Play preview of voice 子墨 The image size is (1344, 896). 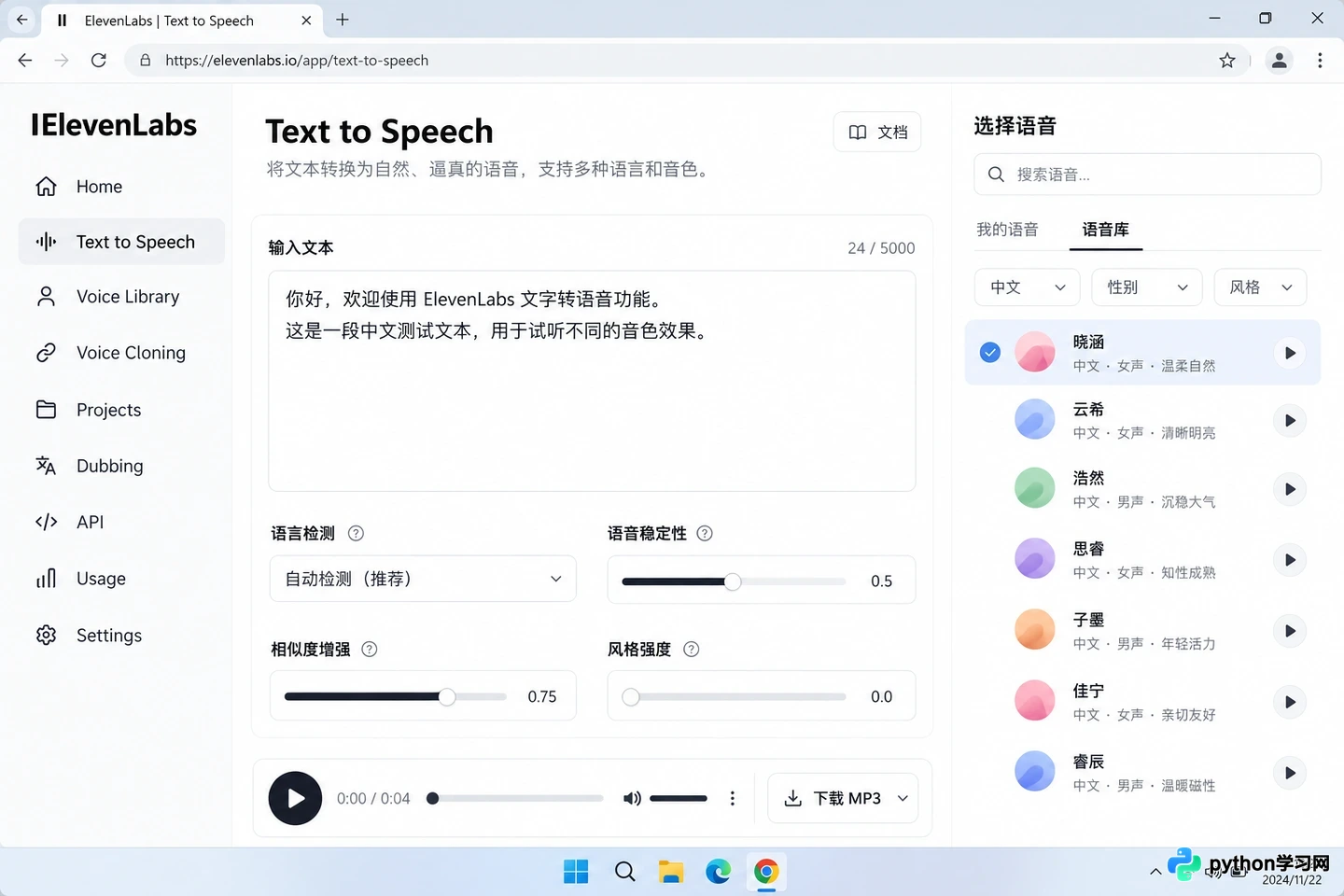coord(1290,631)
